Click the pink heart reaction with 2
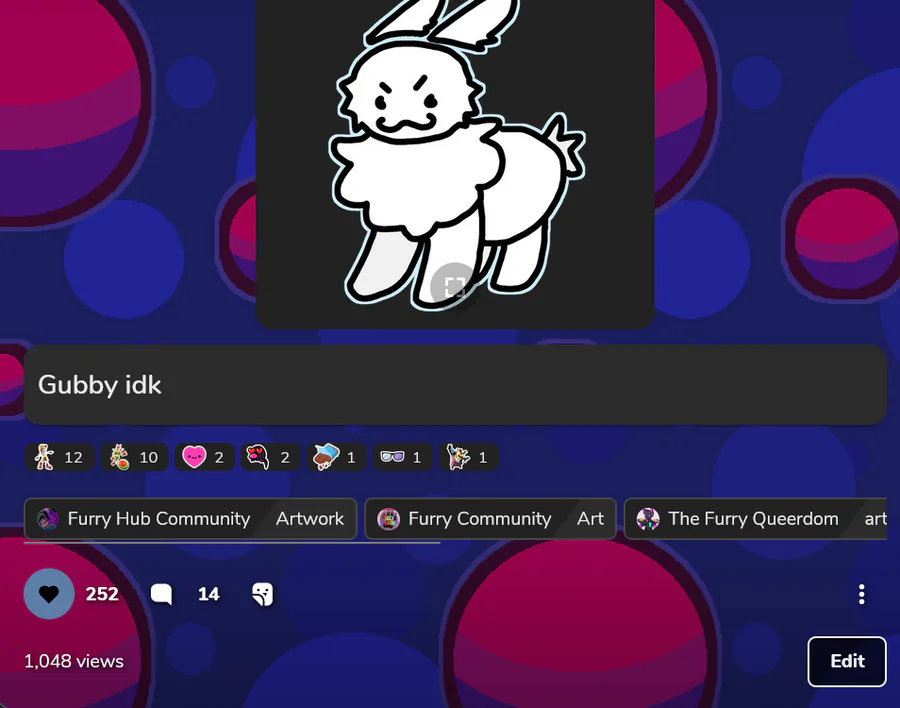Image resolution: width=900 pixels, height=708 pixels. pos(204,457)
